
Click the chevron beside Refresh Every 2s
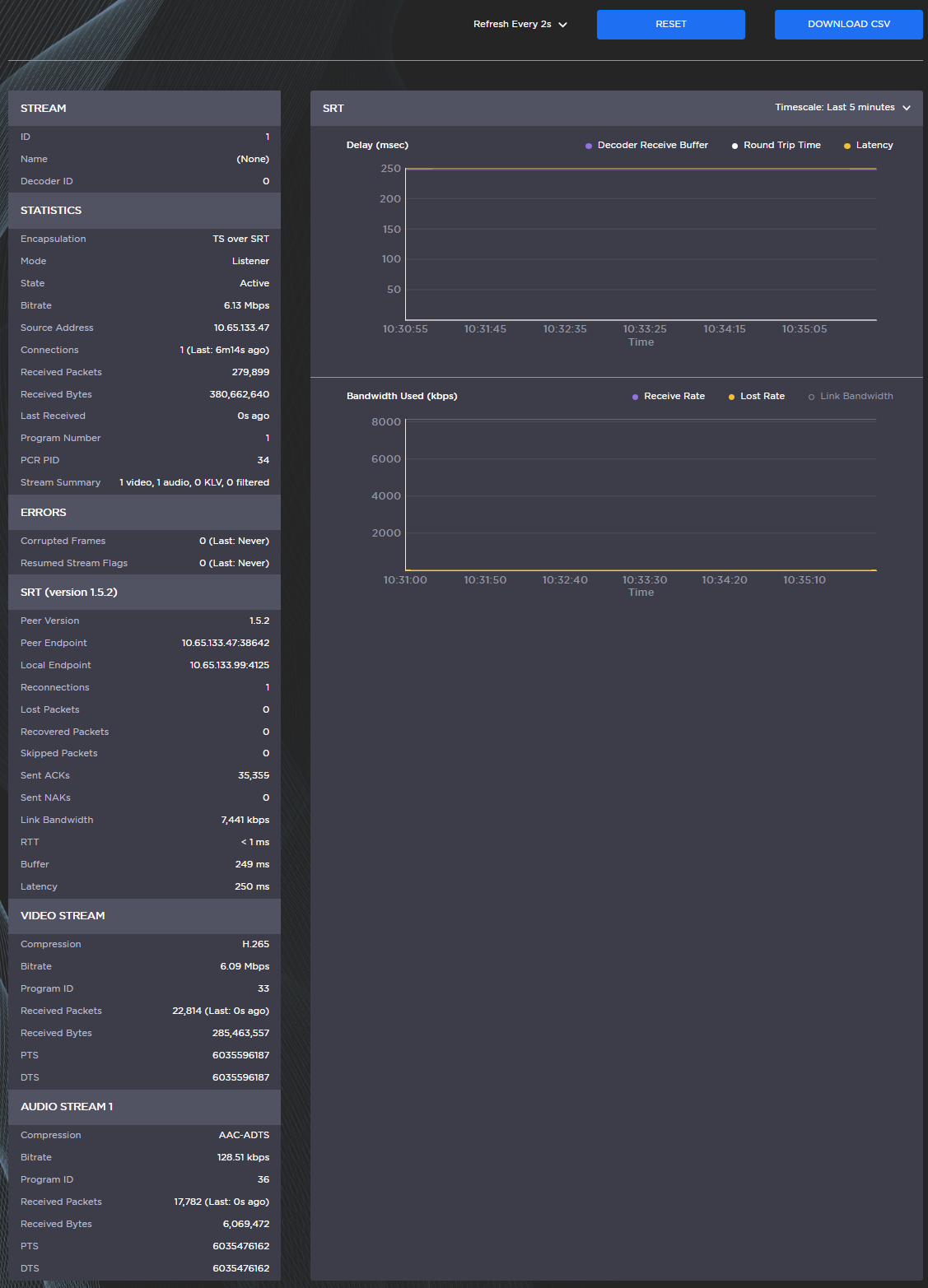563,25
